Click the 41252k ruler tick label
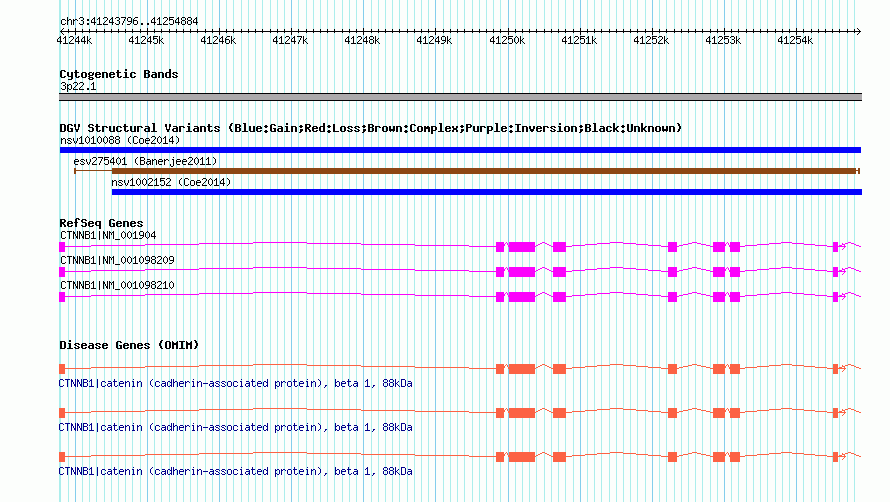This screenshot has height=502, width=890. pos(651,40)
